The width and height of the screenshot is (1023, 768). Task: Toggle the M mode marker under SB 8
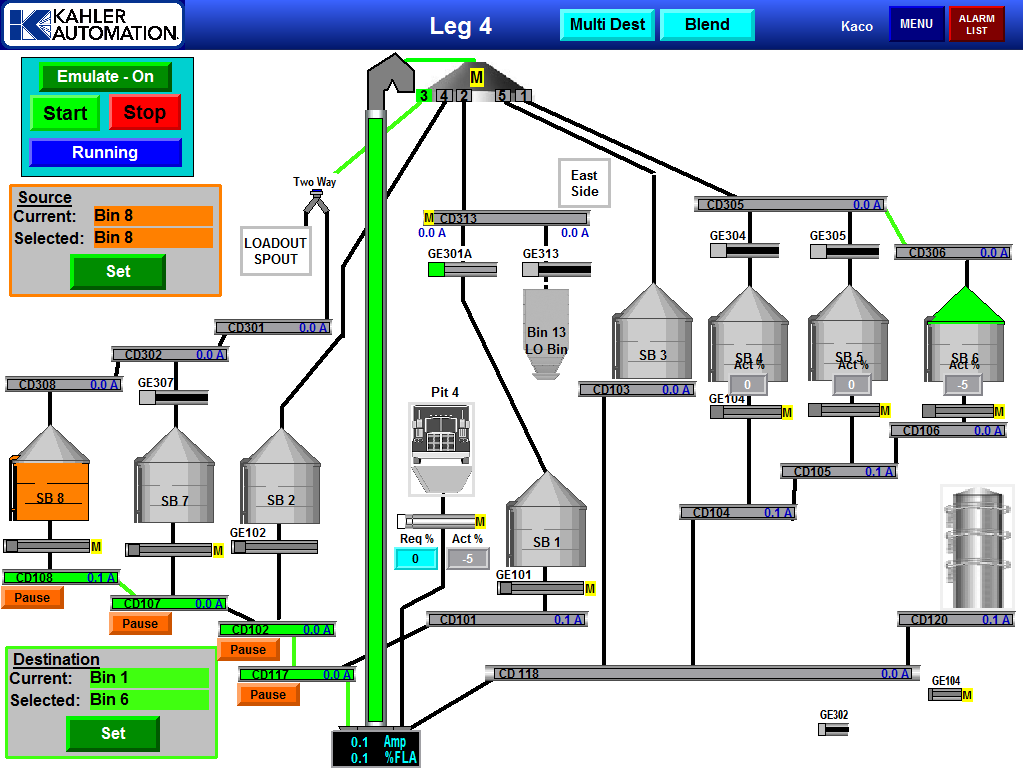[96, 546]
